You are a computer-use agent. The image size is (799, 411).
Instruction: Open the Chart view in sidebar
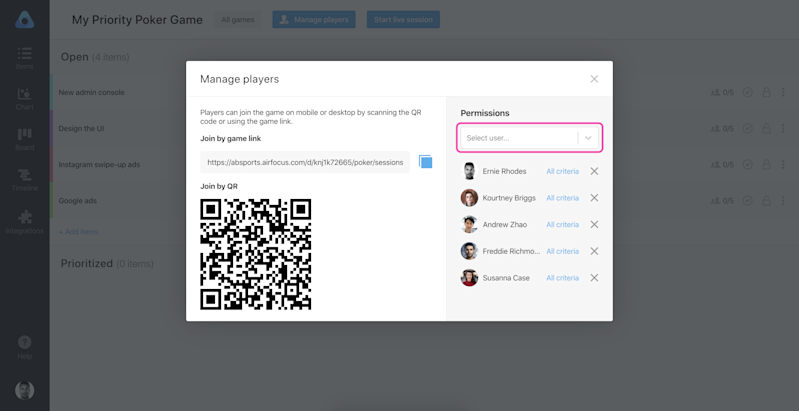[x=24, y=99]
